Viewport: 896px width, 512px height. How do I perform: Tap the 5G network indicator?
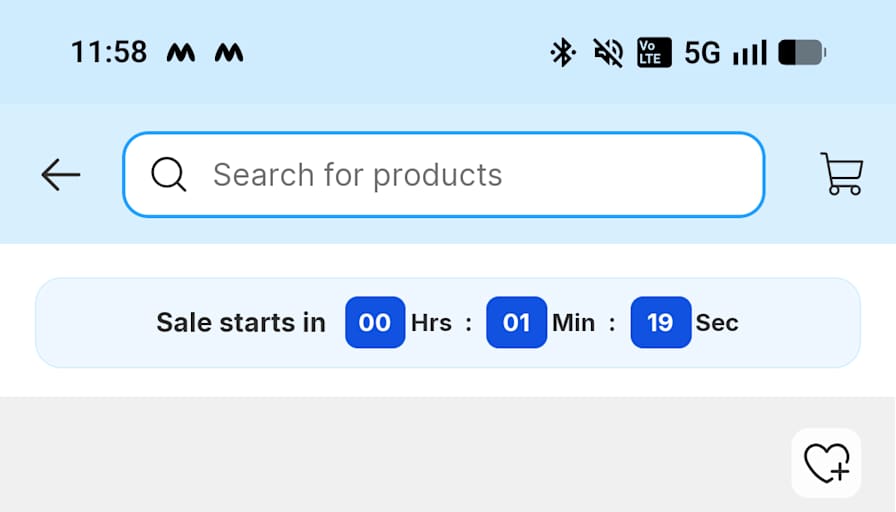point(702,53)
